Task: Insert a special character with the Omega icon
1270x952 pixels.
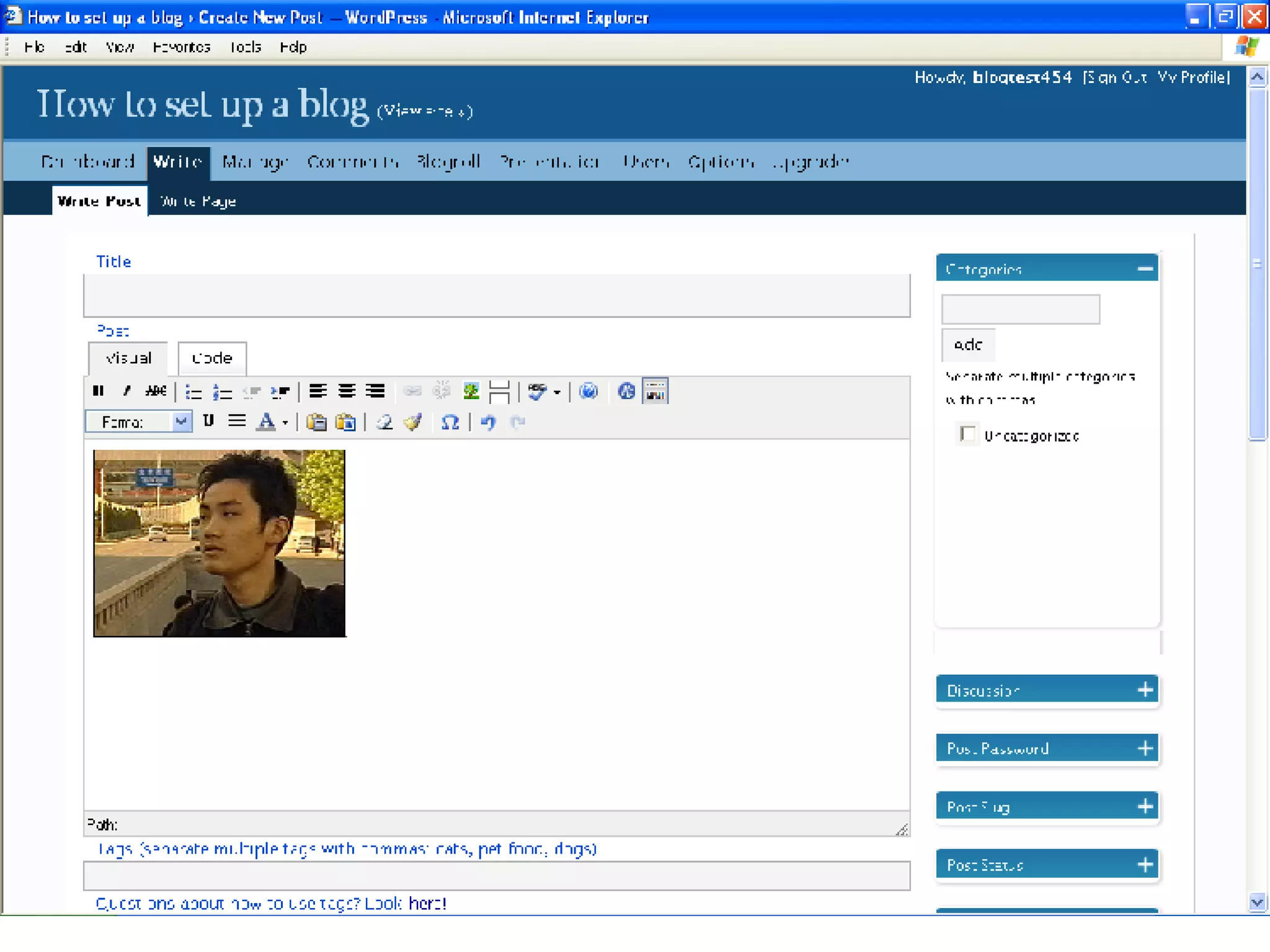Action: [x=450, y=423]
